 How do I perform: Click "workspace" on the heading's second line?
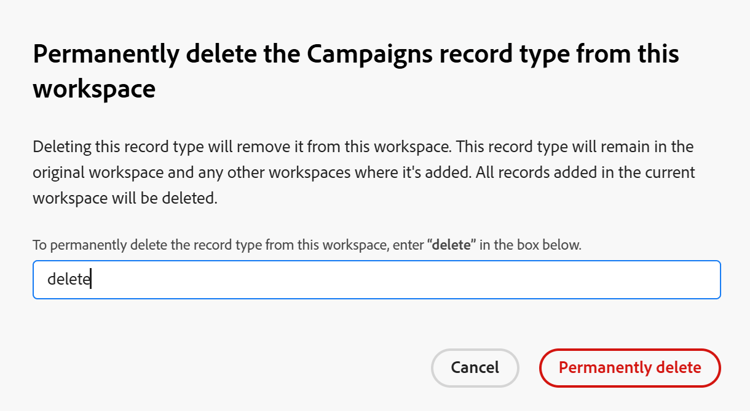pos(94,88)
